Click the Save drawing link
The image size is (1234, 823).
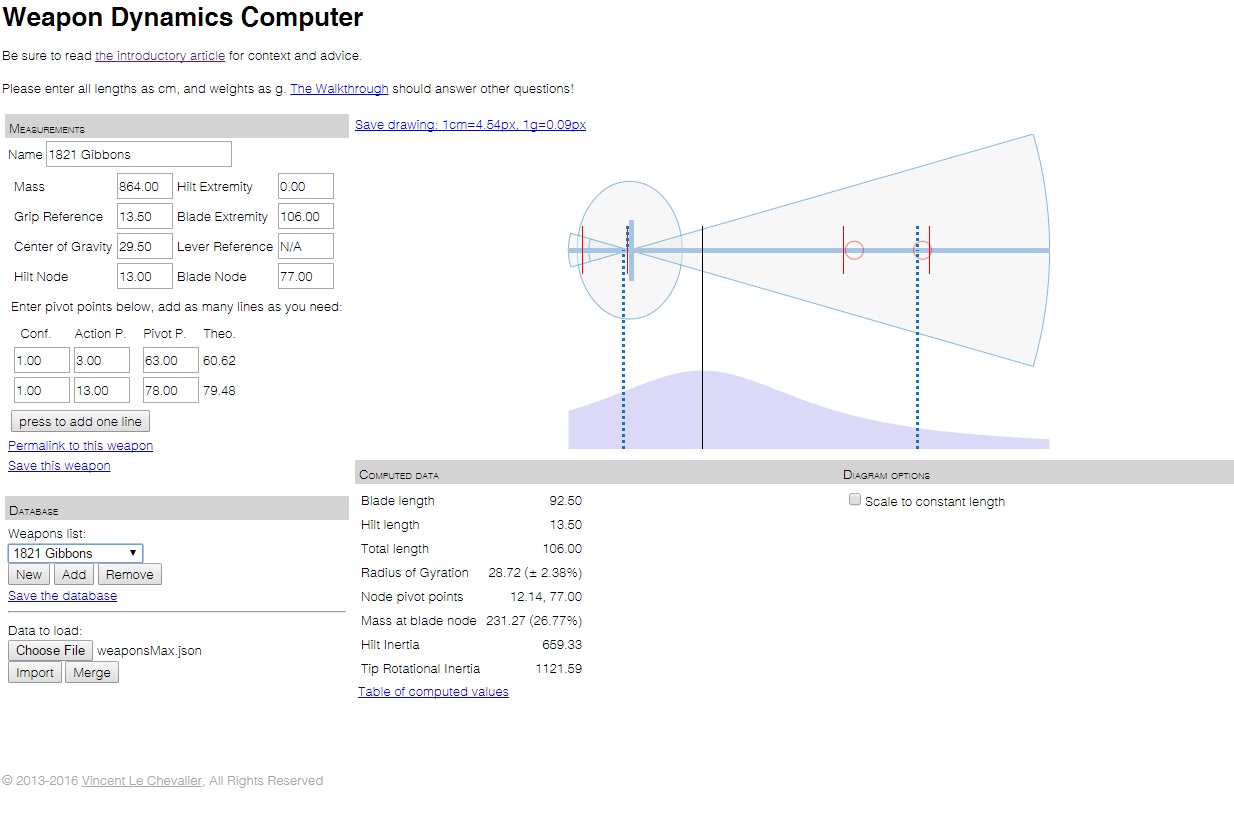(x=470, y=125)
